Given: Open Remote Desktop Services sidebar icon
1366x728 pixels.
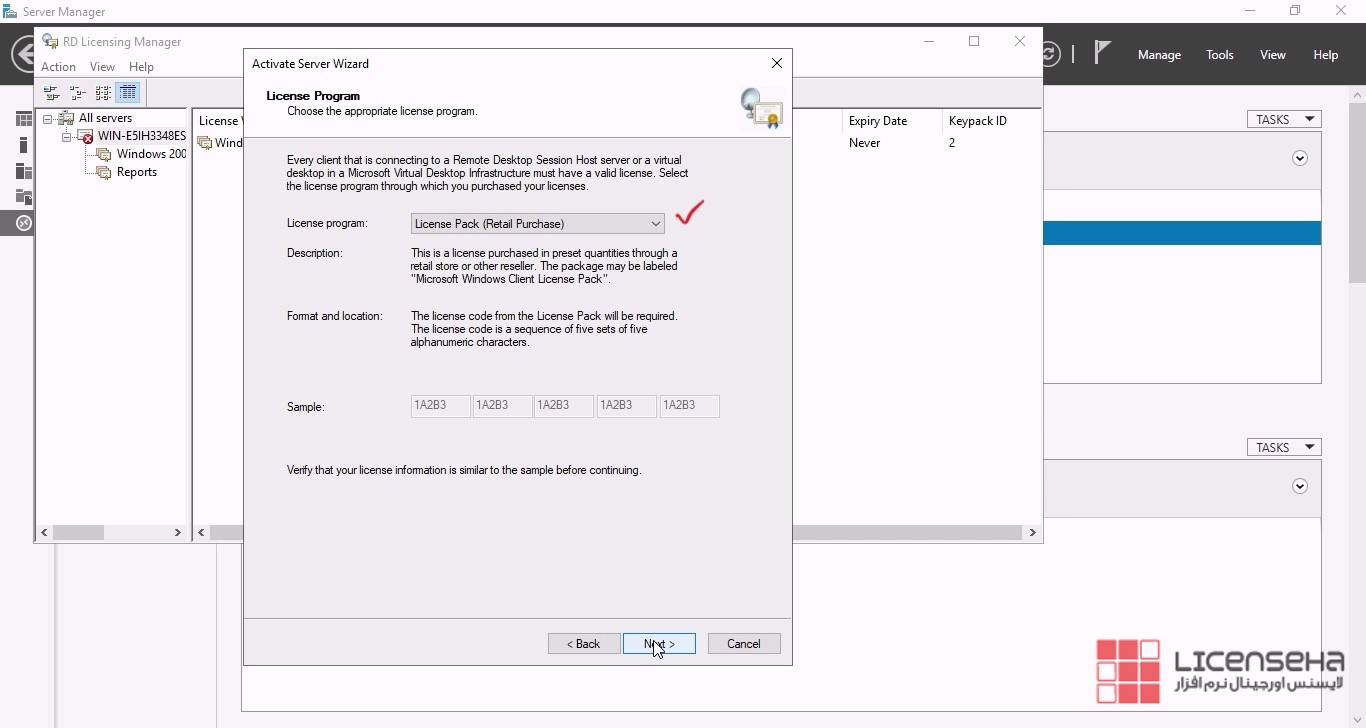Looking at the screenshot, I should 23,223.
